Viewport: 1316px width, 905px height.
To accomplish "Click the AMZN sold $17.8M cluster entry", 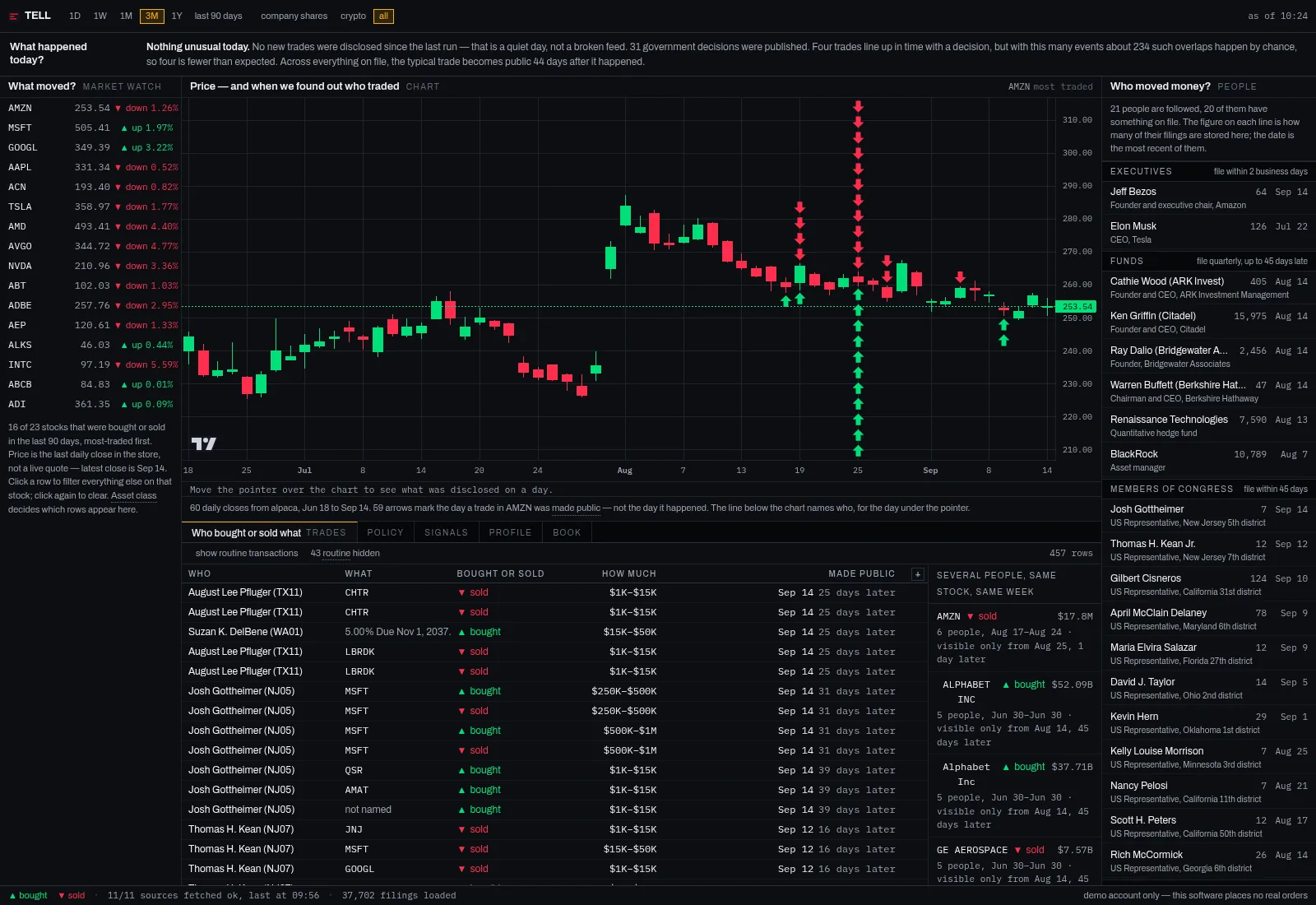I will point(1014,638).
